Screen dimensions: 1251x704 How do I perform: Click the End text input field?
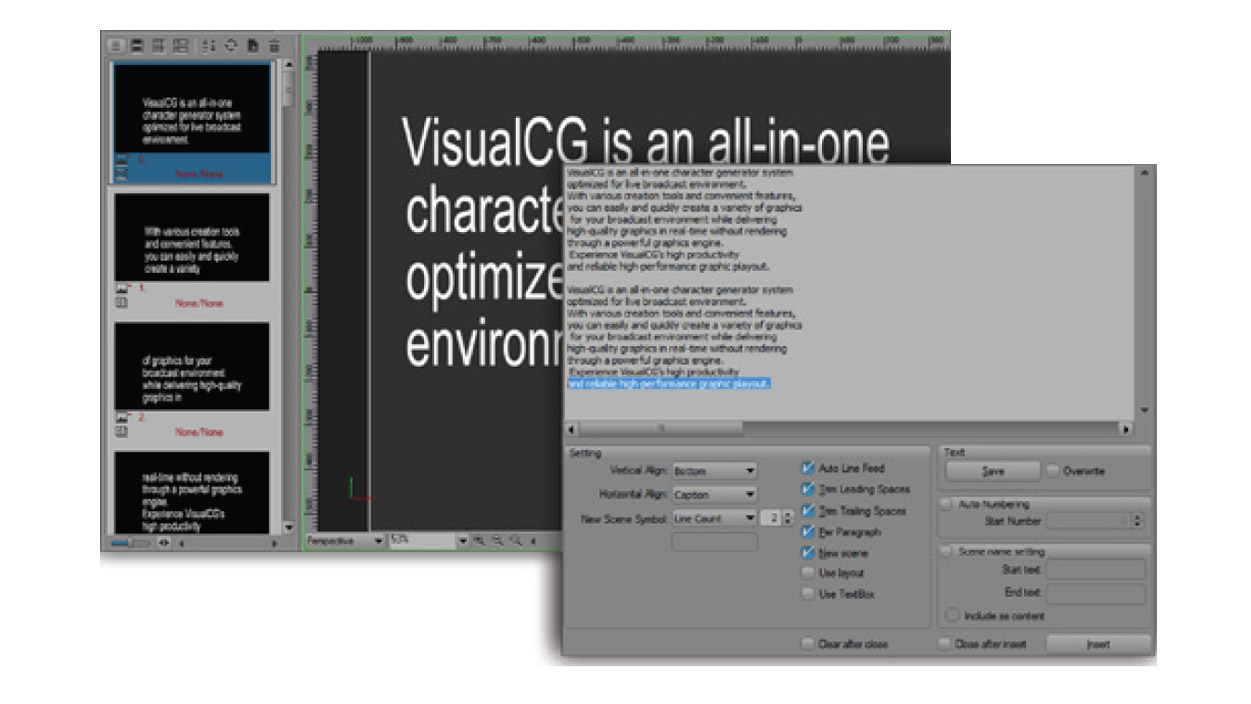[1096, 593]
